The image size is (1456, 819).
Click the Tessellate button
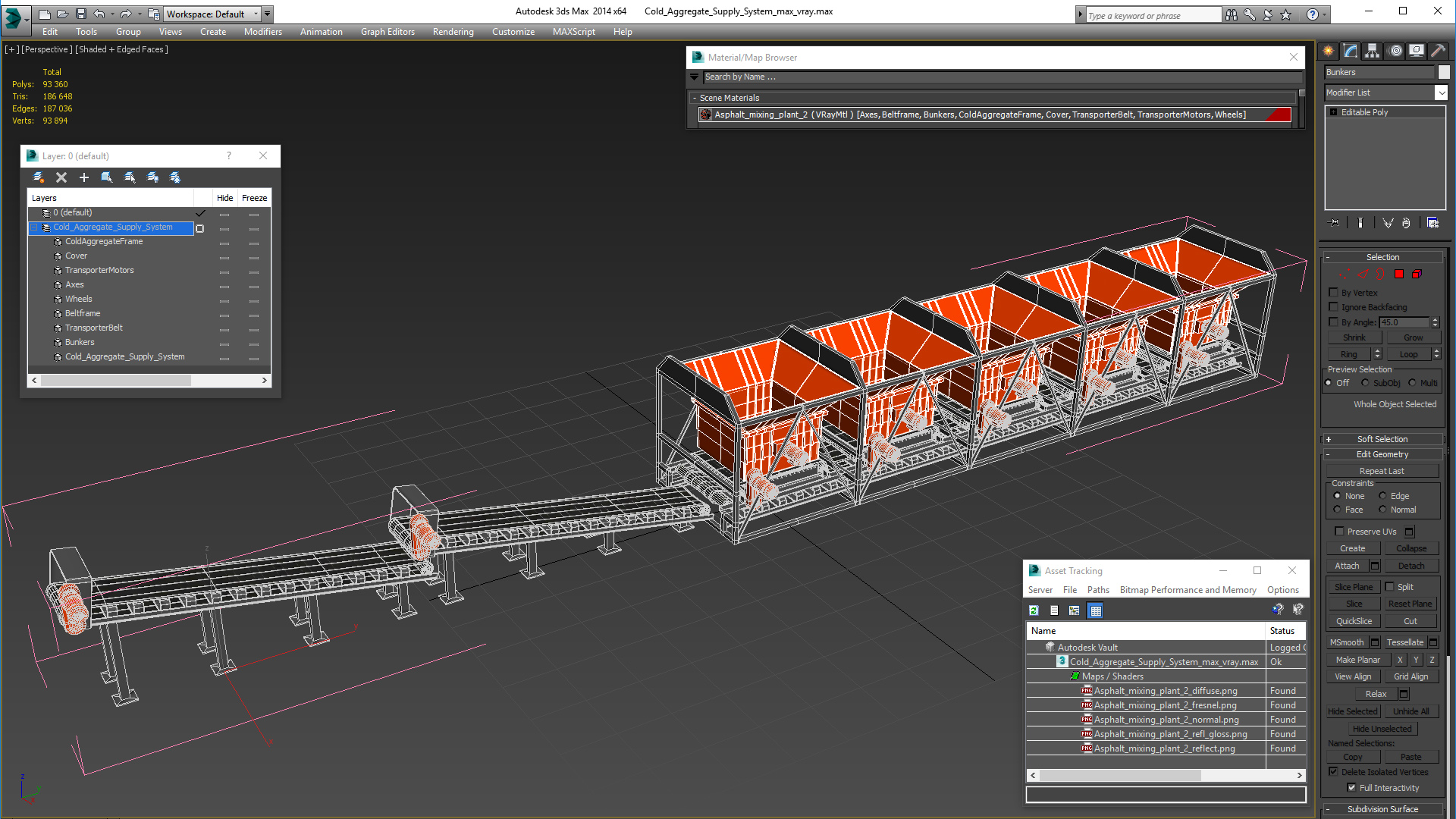pos(1404,642)
